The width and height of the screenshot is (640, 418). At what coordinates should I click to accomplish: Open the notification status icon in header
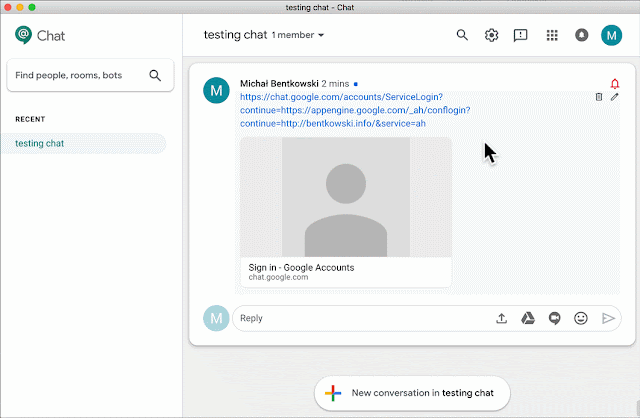pos(582,35)
